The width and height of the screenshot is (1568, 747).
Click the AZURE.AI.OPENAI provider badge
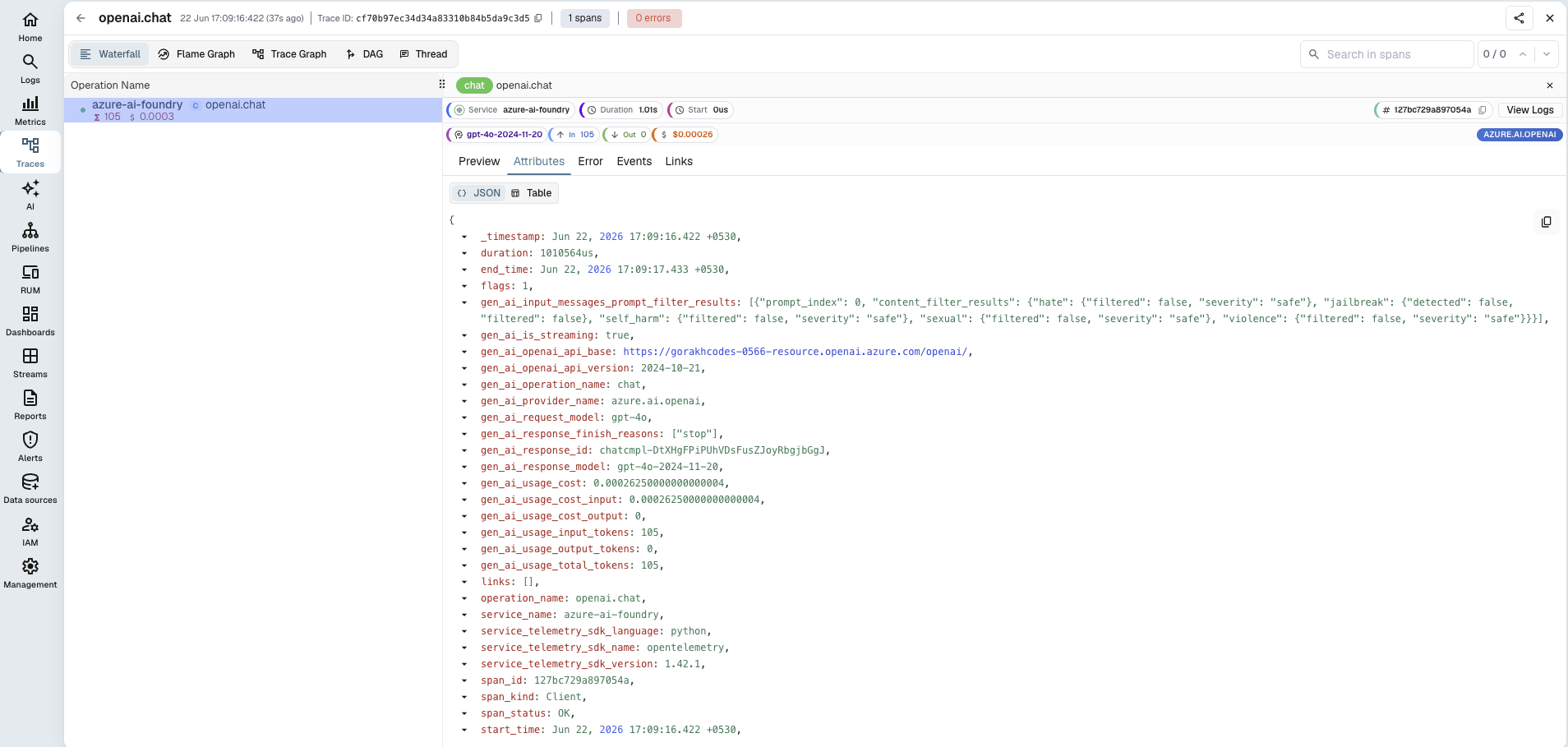pos(1520,135)
